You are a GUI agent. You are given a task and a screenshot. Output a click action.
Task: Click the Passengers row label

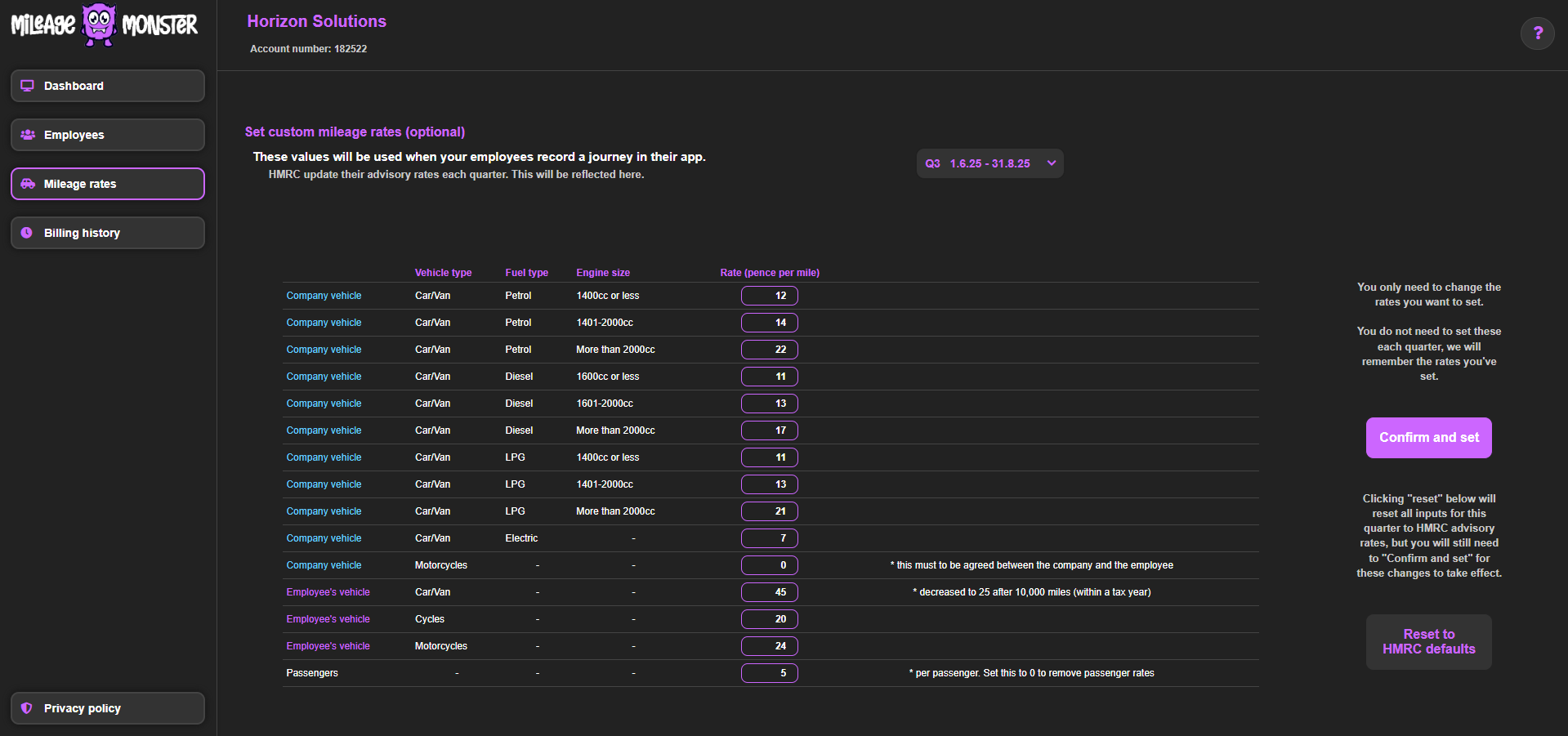pyautogui.click(x=312, y=673)
